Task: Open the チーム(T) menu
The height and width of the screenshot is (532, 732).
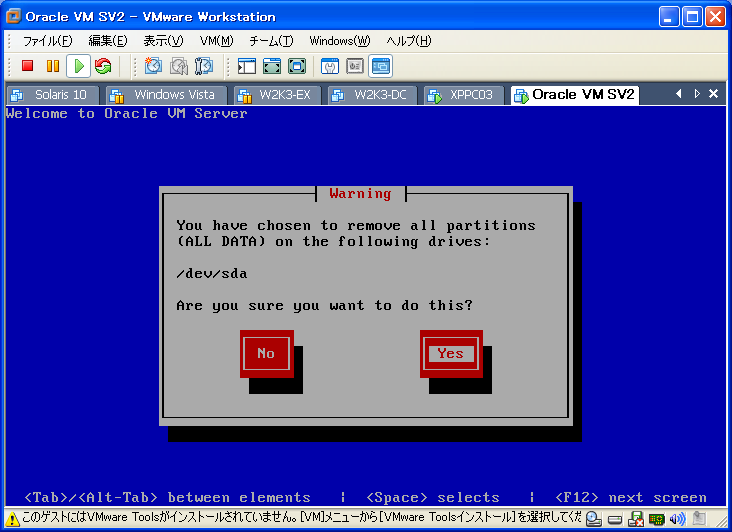Action: pos(271,41)
